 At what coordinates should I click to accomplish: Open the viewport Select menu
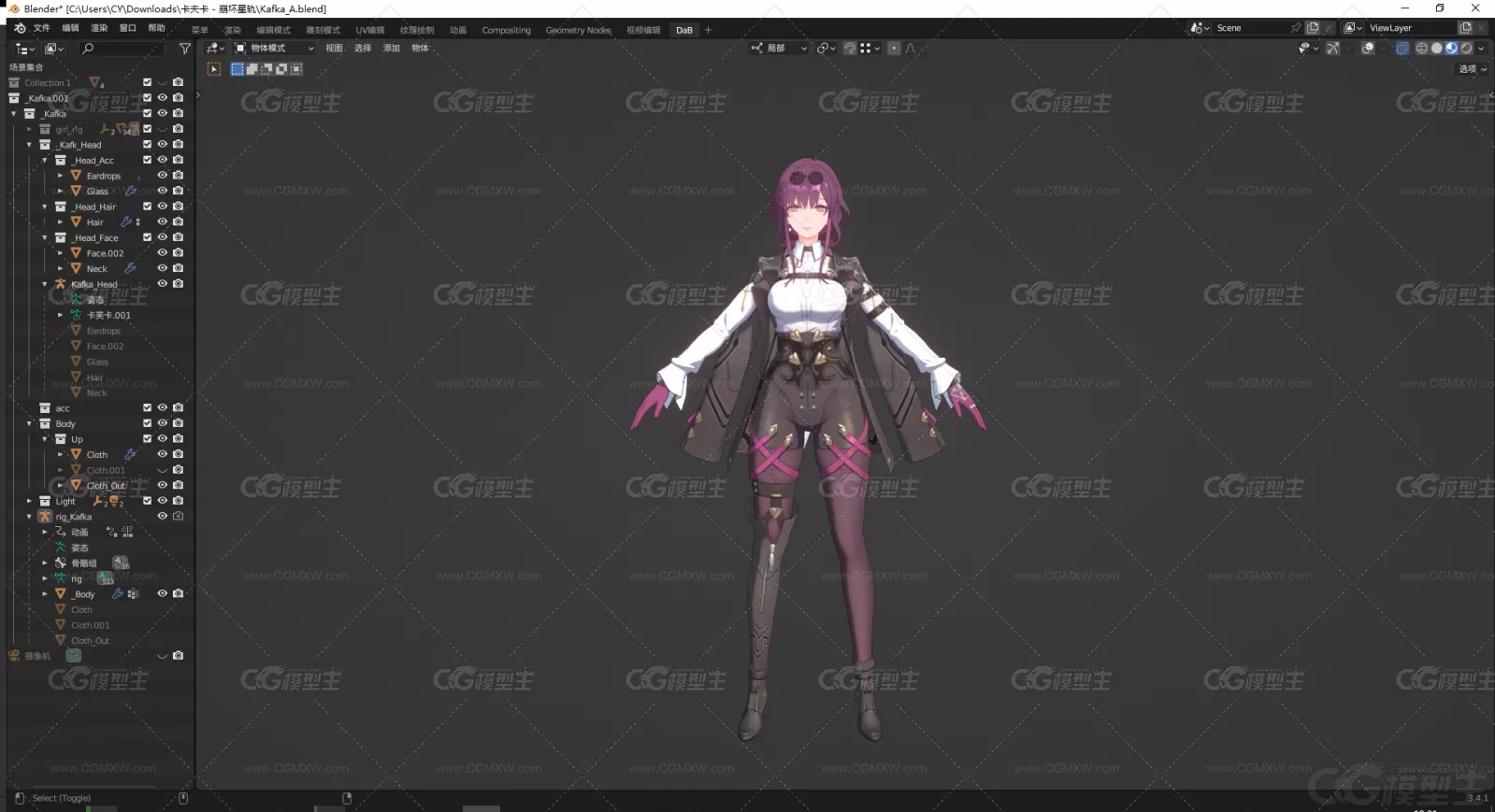(x=363, y=49)
